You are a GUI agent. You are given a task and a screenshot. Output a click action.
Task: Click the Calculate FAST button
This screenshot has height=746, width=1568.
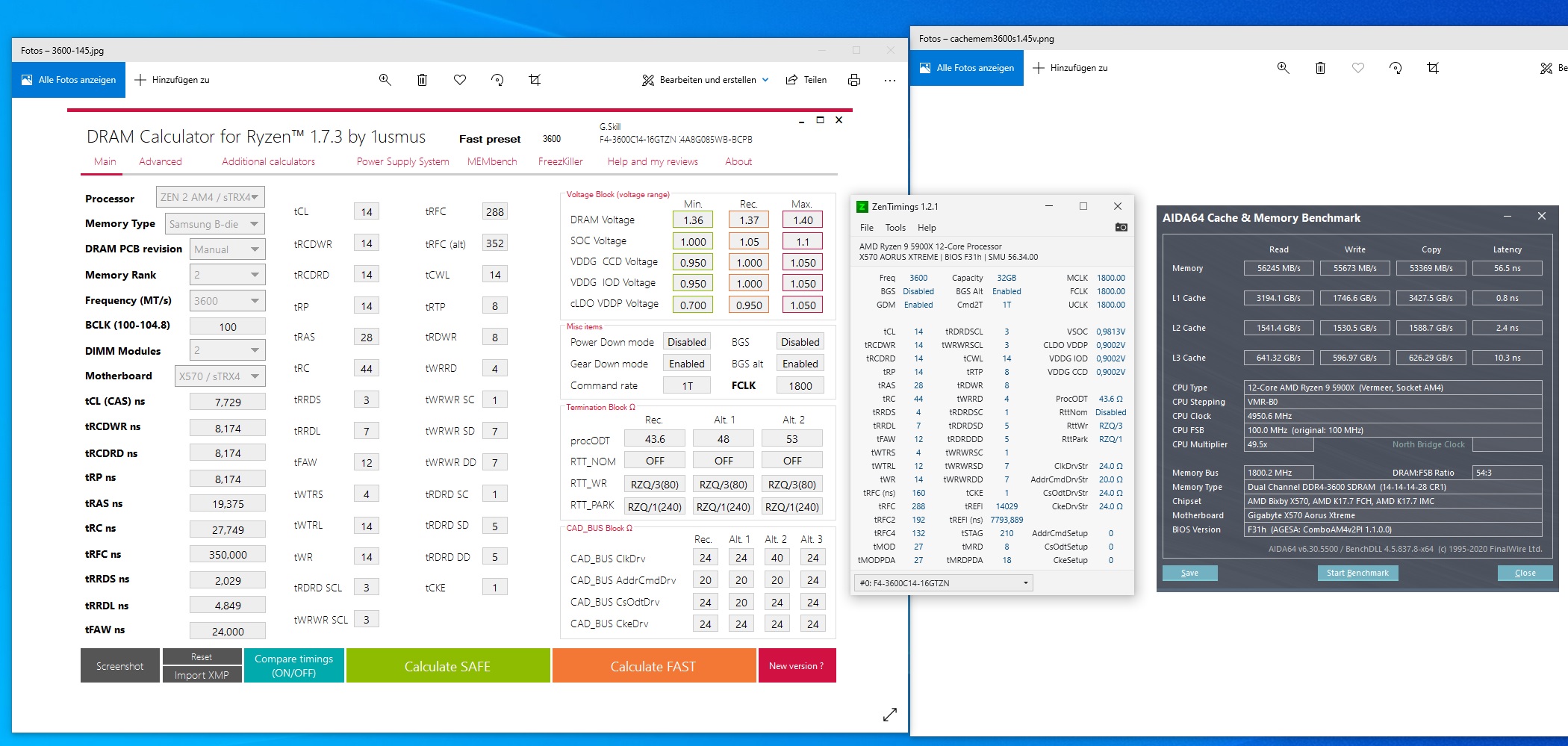653,665
